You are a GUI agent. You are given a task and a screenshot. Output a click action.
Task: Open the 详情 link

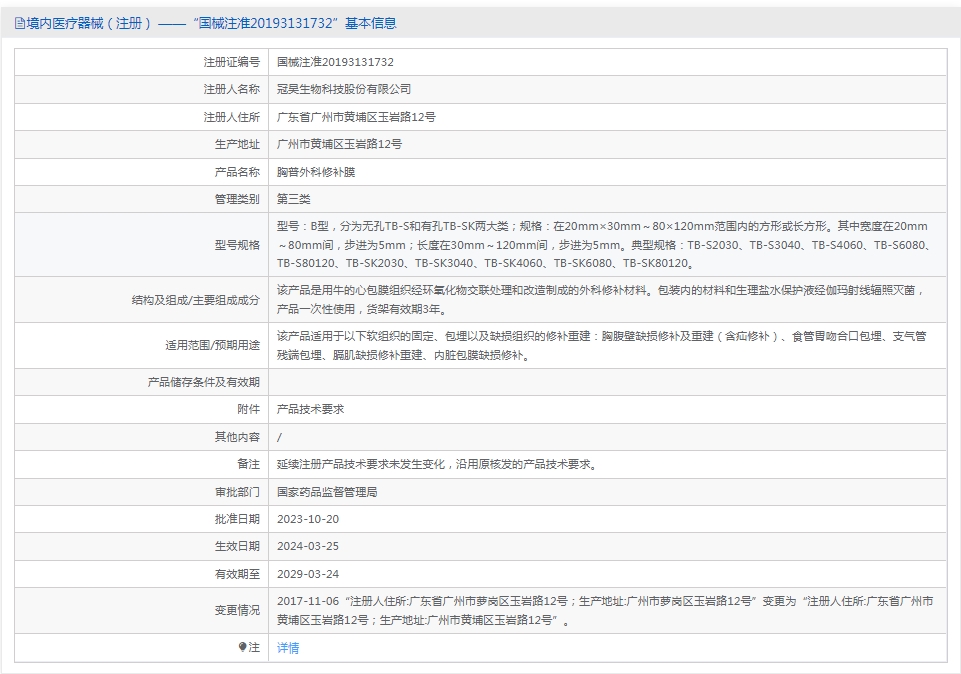coord(288,648)
